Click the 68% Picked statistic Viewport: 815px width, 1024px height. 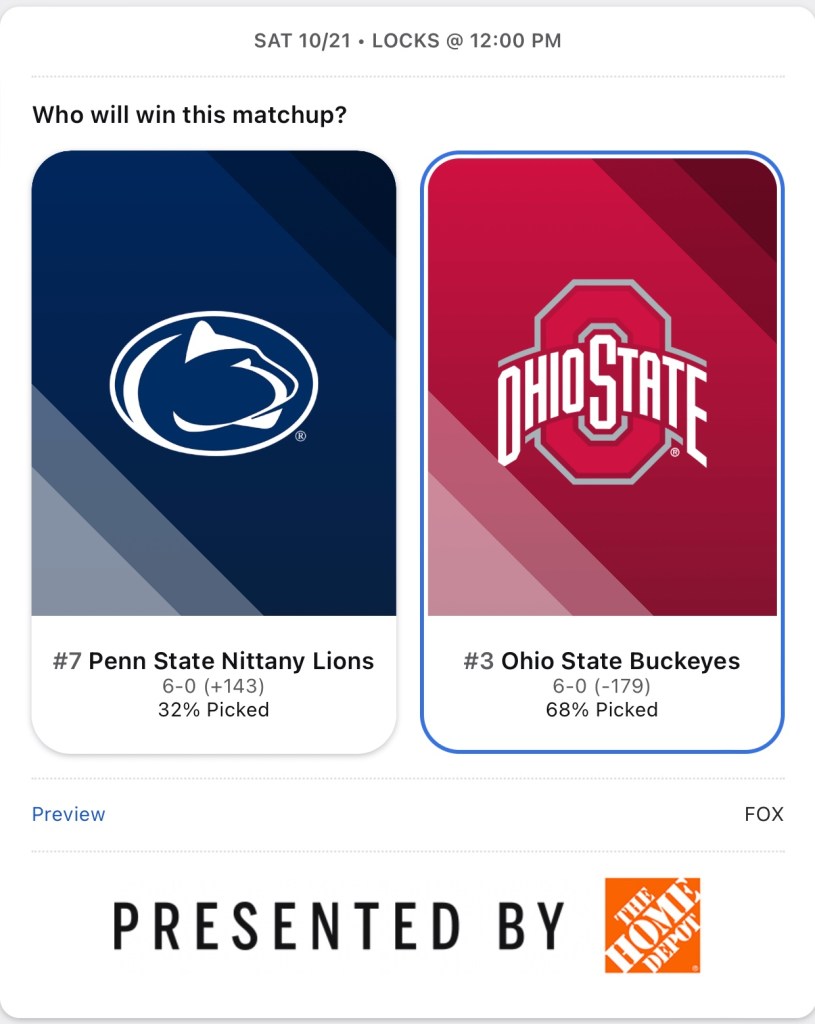[602, 710]
